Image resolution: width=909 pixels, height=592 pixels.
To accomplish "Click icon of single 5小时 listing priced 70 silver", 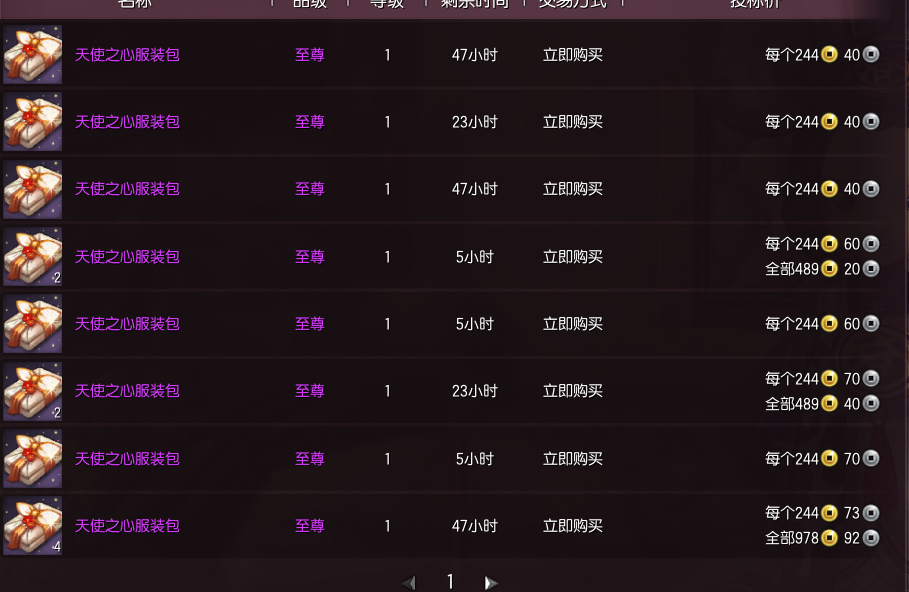I will click(x=33, y=459).
